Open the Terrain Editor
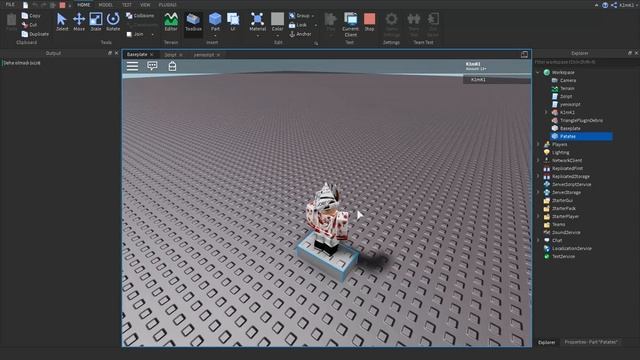The image size is (640, 360). (x=171, y=22)
